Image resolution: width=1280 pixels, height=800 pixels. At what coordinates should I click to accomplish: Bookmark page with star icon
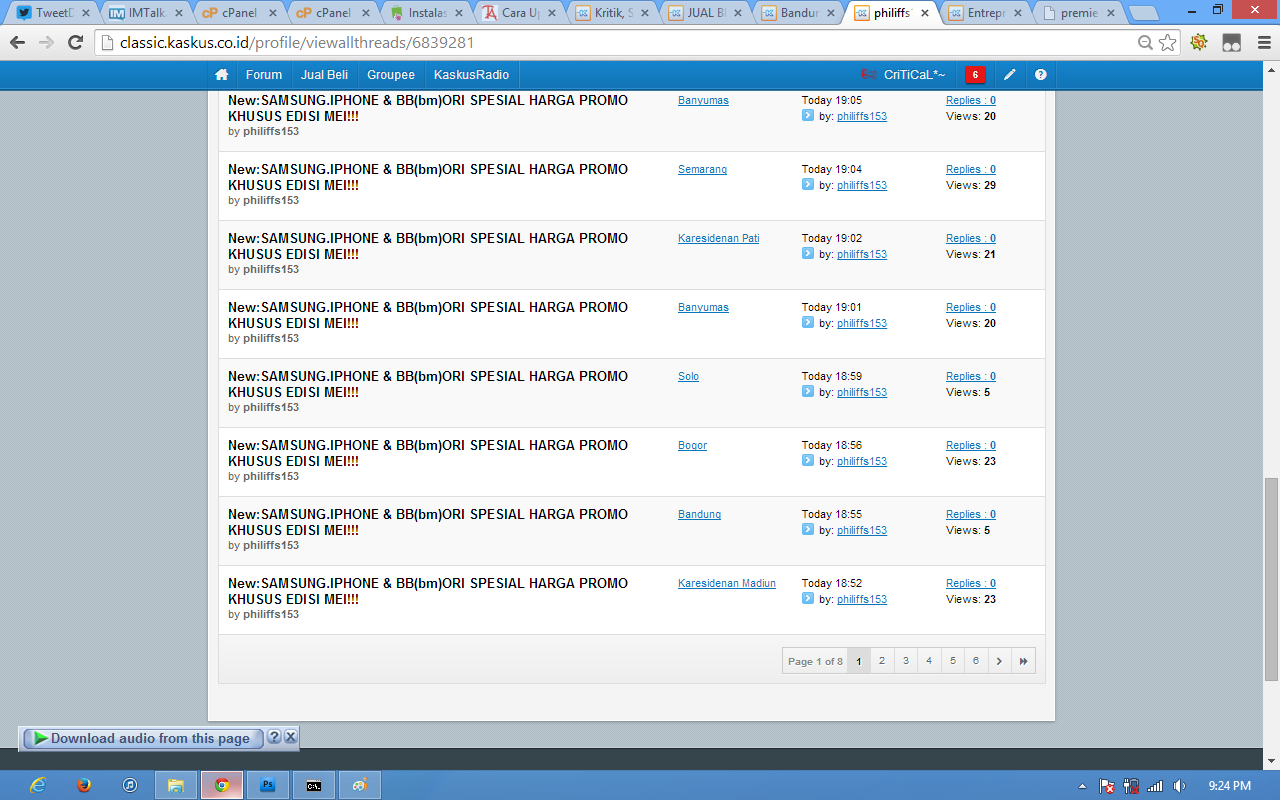click(1167, 43)
